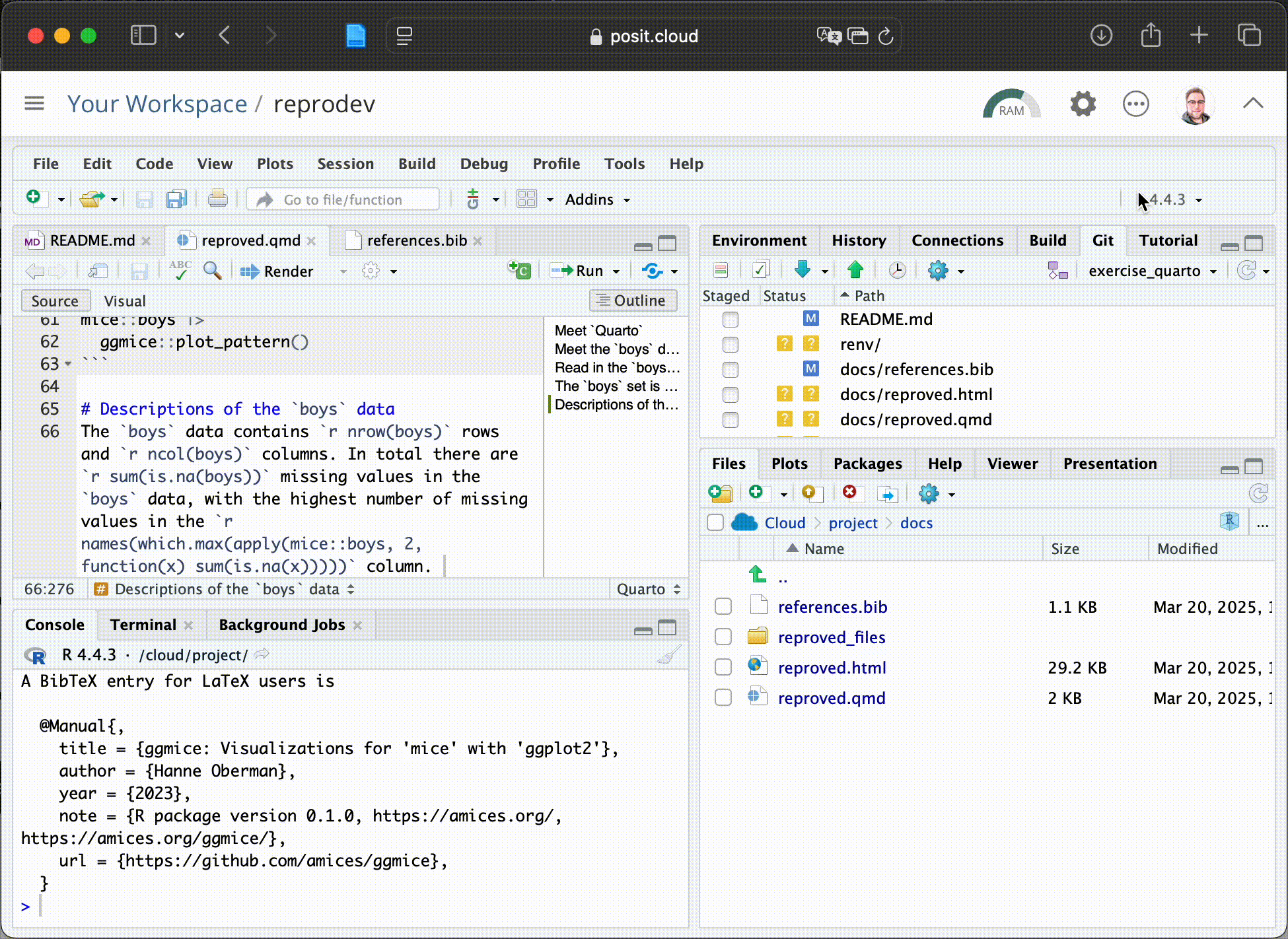Stage the renv/ folder checkbox
The image size is (1288, 939).
[x=730, y=345]
